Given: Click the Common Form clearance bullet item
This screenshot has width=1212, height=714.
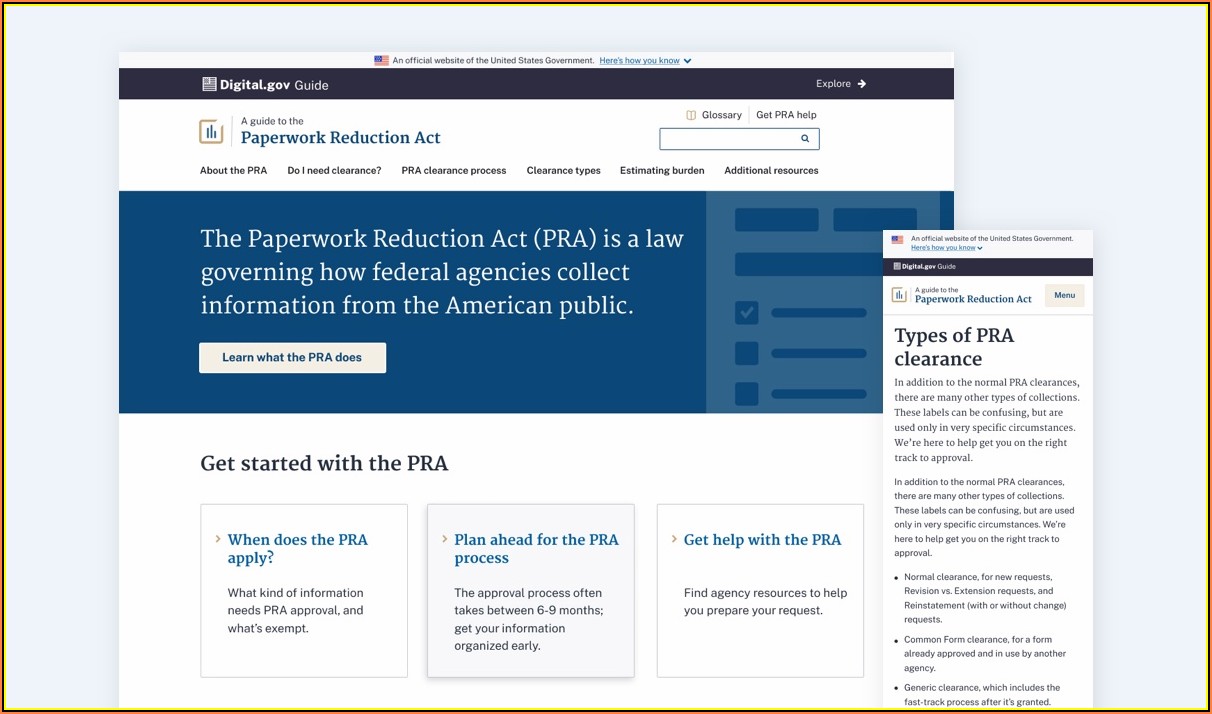Looking at the screenshot, I should coord(985,654).
